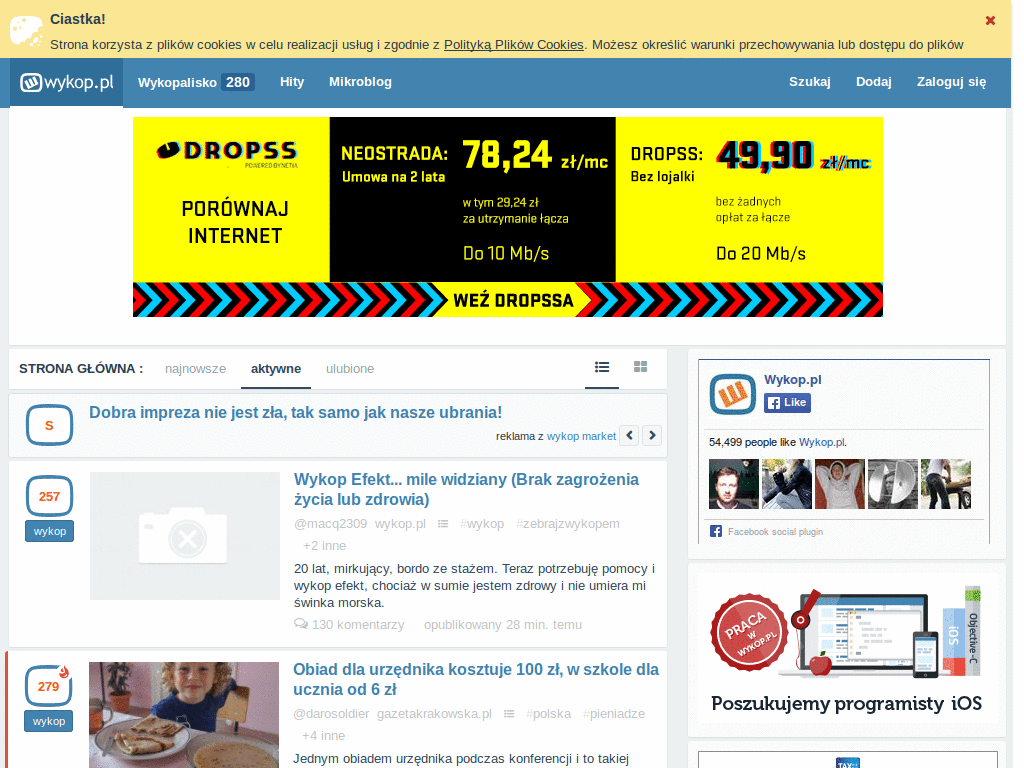Click list icon next to #wykop tag
Viewport: 1024px width, 768px height.
pos(443,524)
